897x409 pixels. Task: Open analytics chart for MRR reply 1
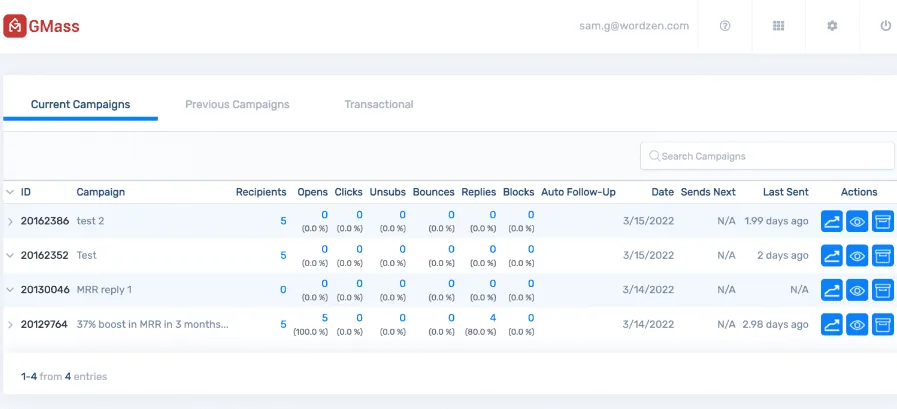coord(832,290)
